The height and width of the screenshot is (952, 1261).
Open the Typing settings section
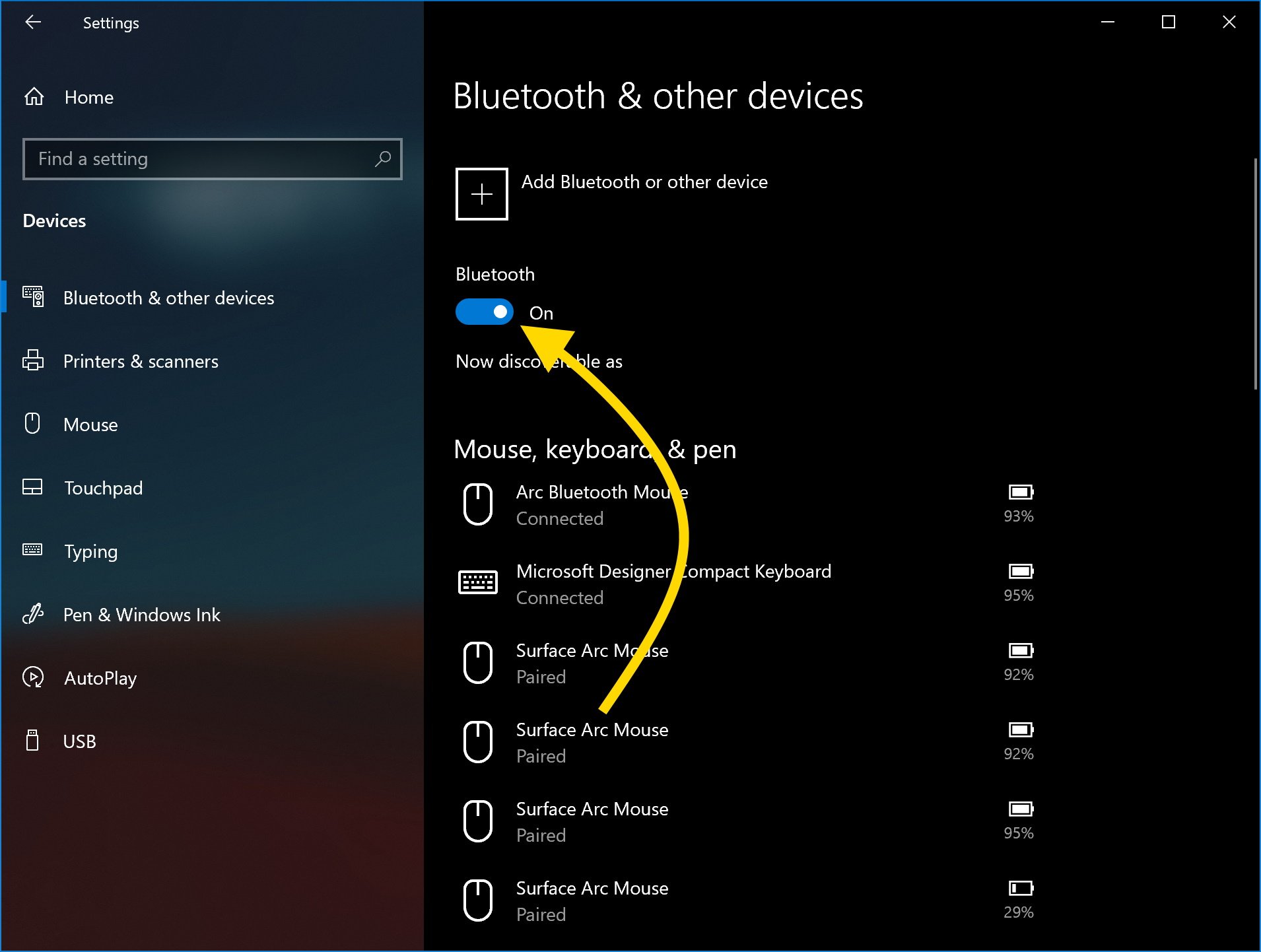90,551
